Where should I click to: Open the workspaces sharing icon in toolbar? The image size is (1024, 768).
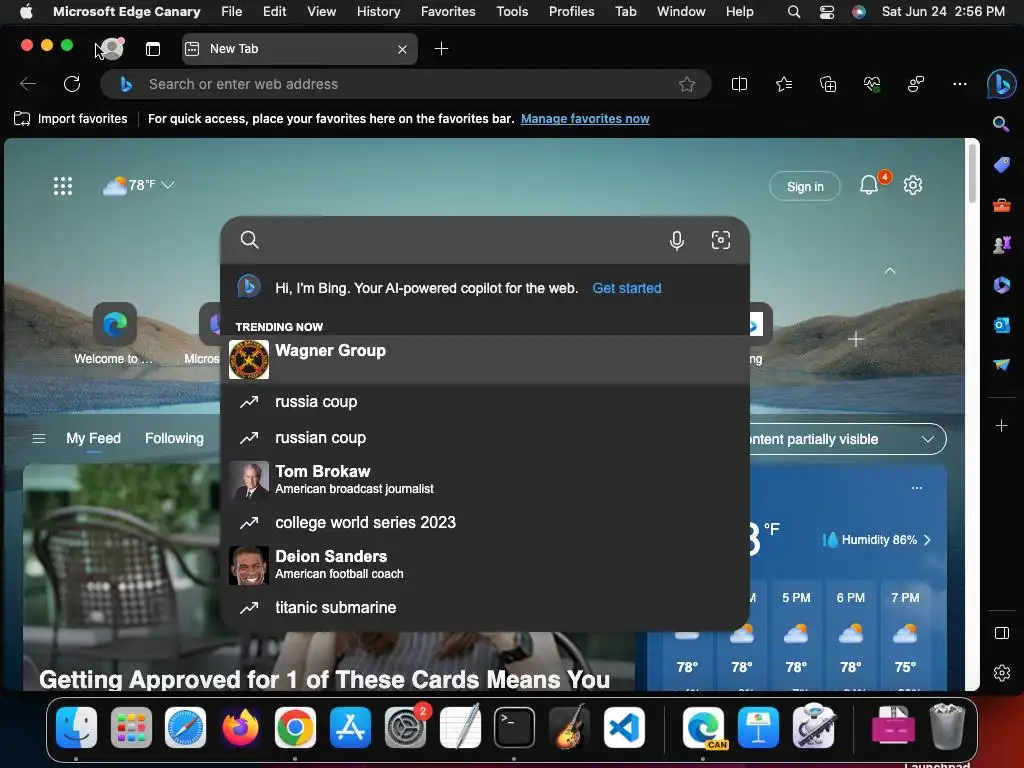click(x=916, y=84)
